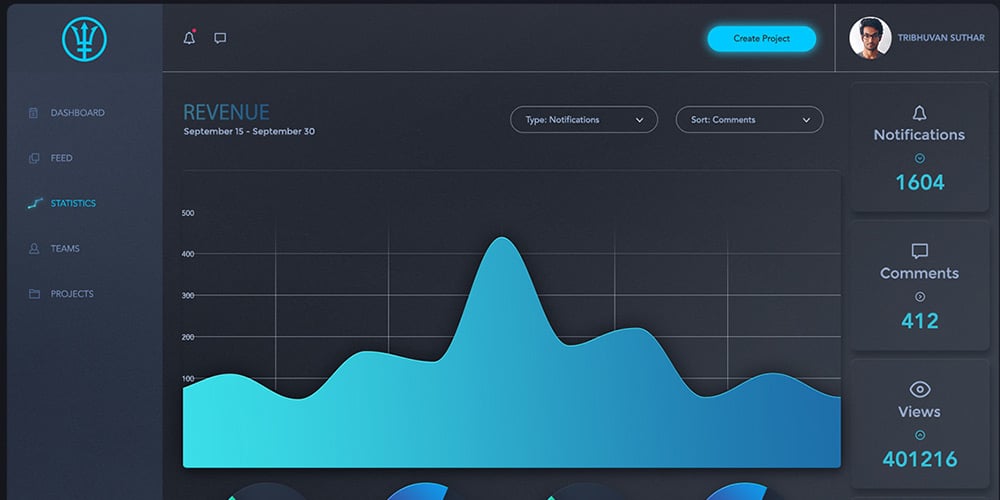Click chevron arrow in Type dropdown
The width and height of the screenshot is (1000, 500).
pyautogui.click(x=640, y=120)
